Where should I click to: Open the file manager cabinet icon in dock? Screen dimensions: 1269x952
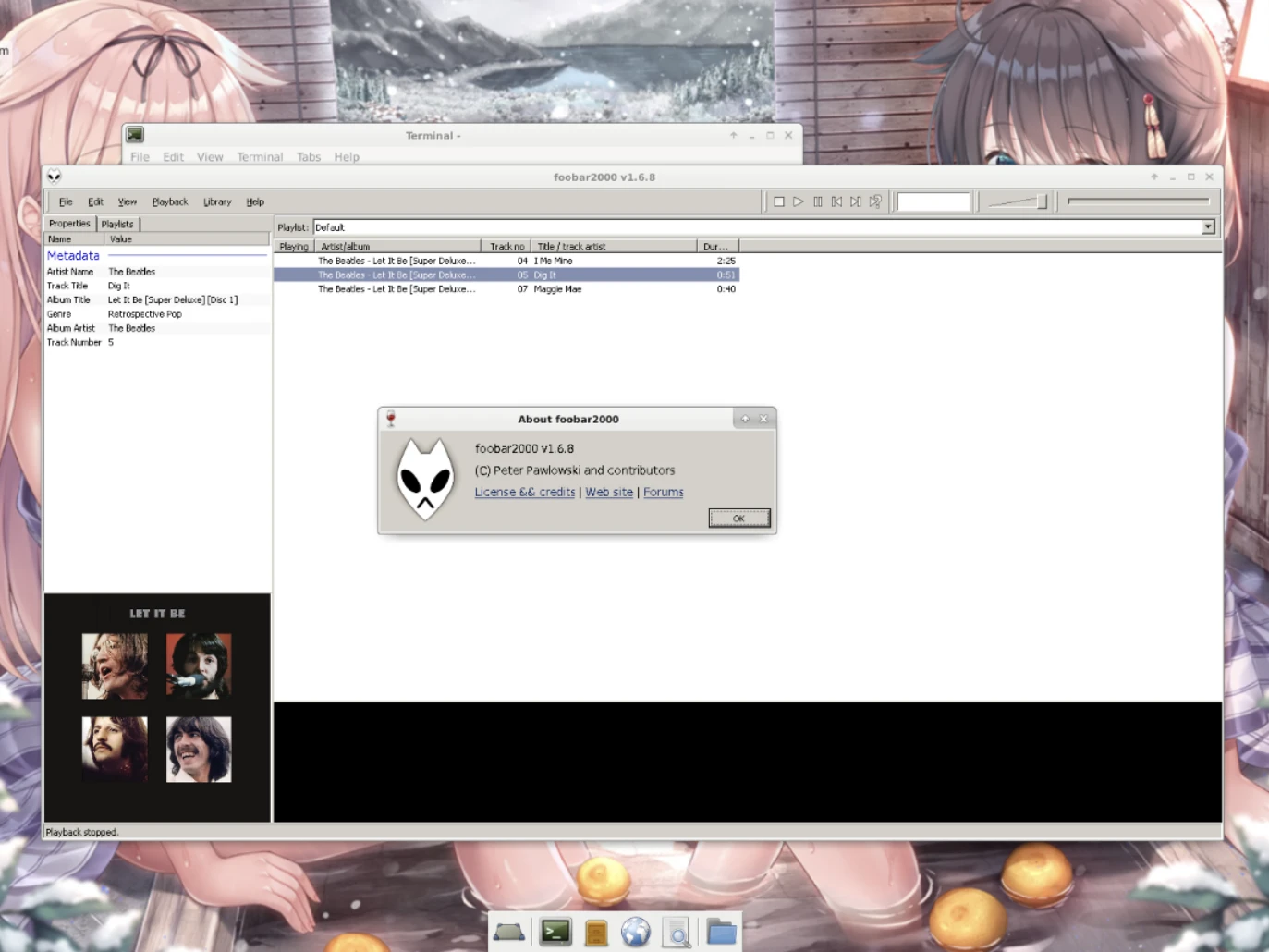(596, 933)
